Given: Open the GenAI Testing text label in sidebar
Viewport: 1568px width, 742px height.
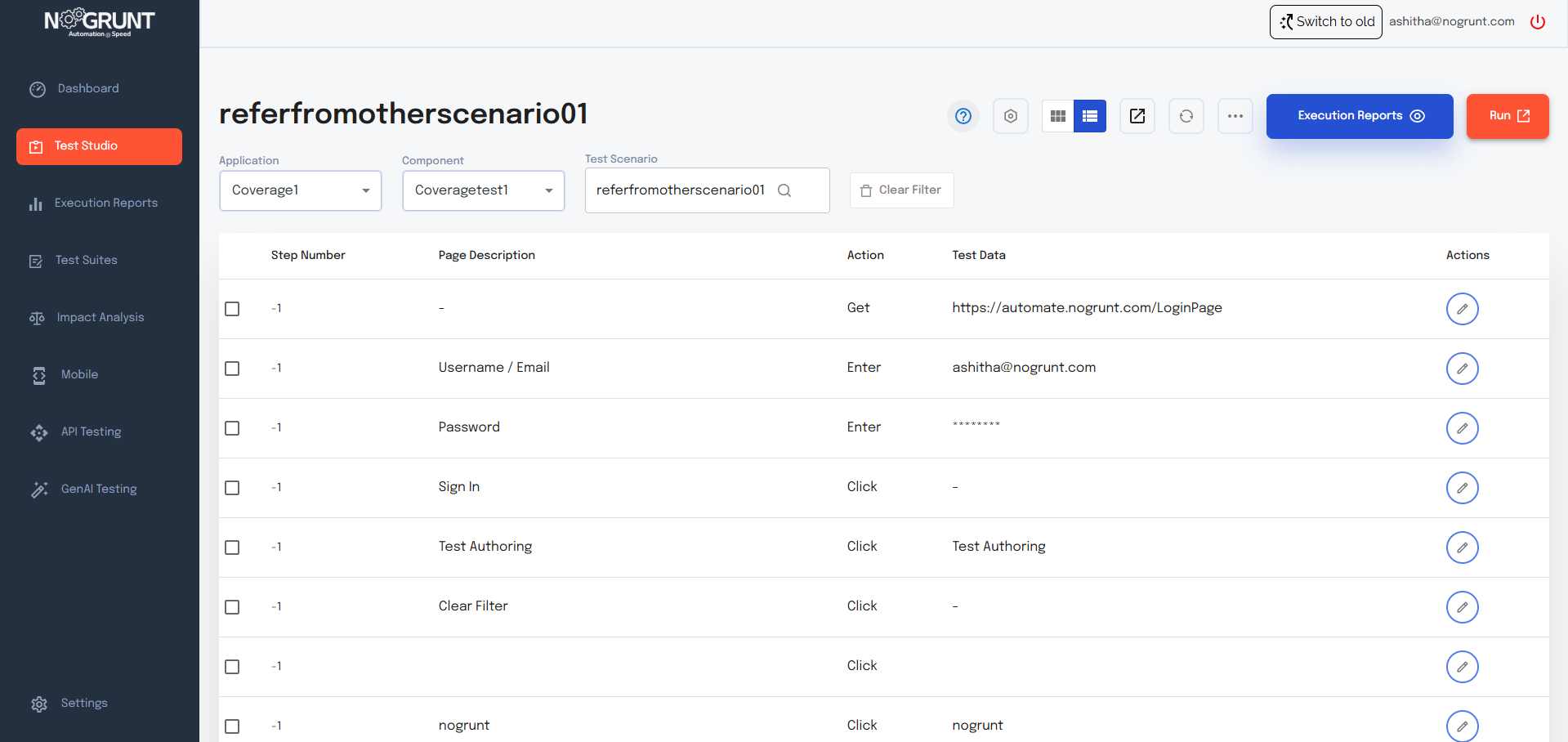Looking at the screenshot, I should (99, 489).
